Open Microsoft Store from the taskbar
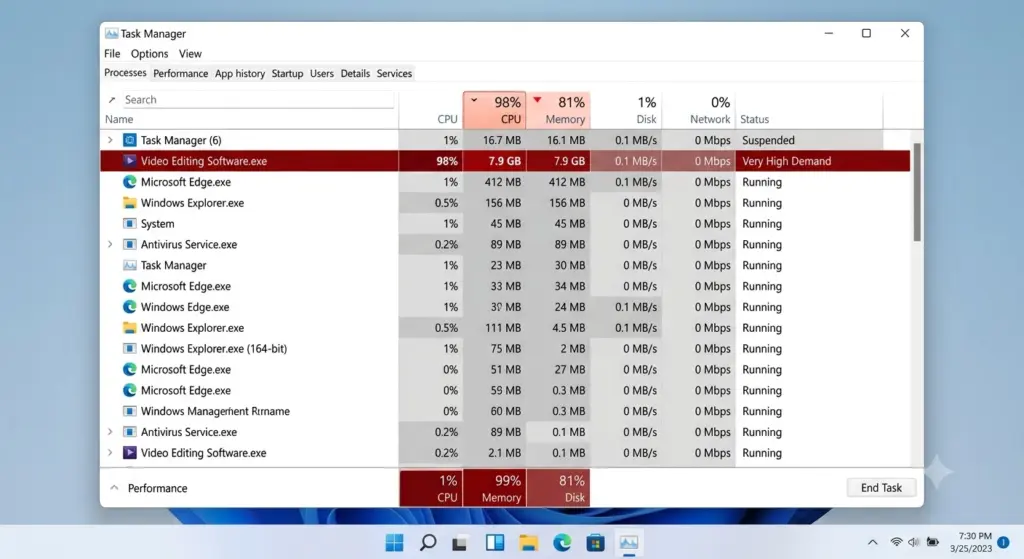1024x559 pixels. coord(595,543)
